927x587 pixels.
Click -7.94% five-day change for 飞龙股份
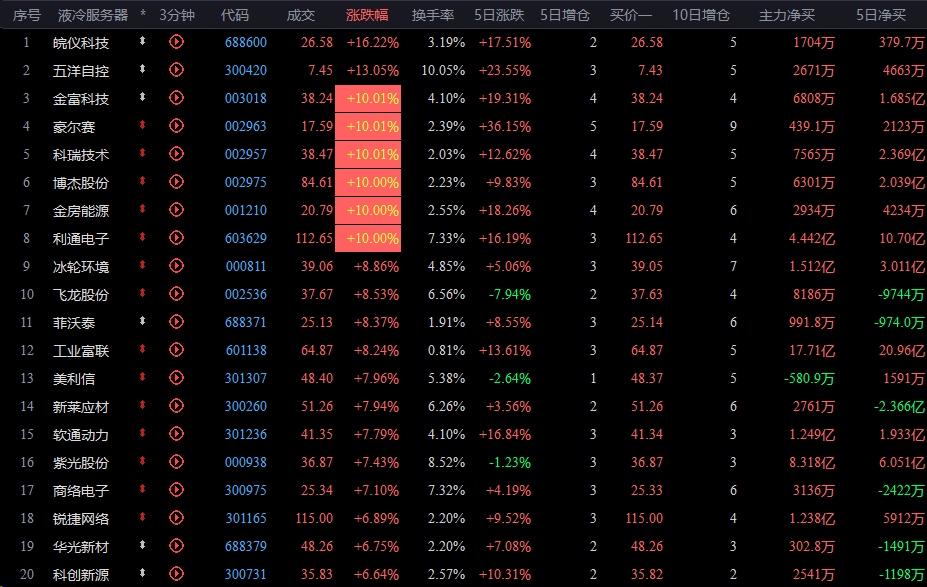(x=510, y=294)
